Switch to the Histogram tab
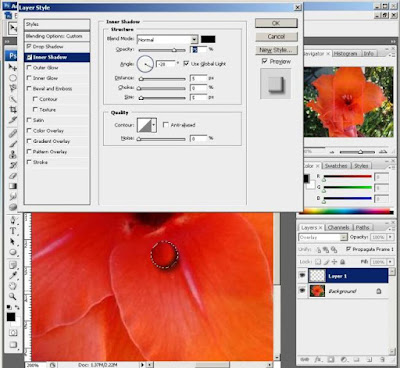Image resolution: width=400 pixels, height=368 pixels. [x=345, y=53]
